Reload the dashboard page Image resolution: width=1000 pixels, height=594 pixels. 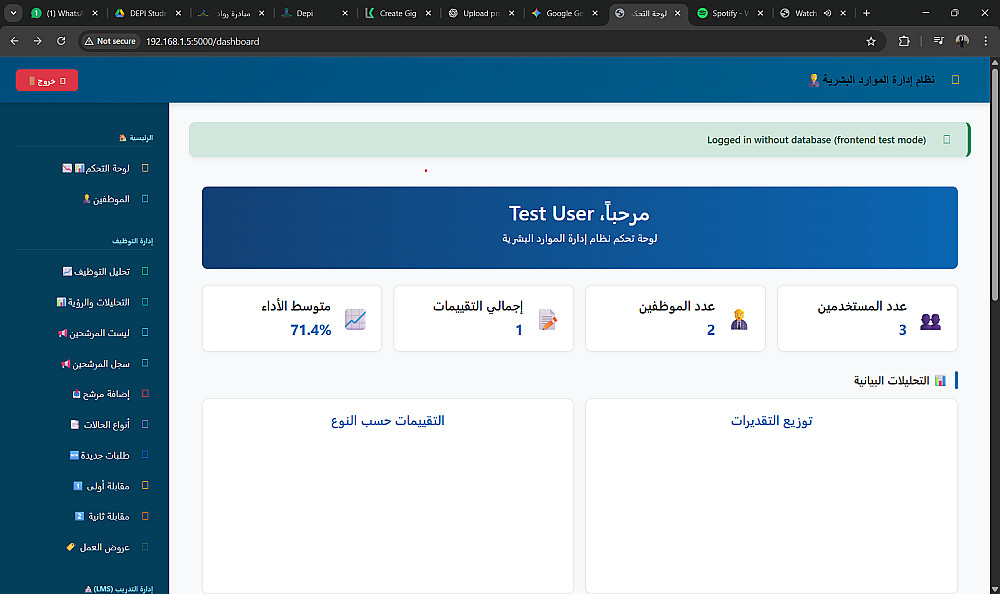(61, 41)
